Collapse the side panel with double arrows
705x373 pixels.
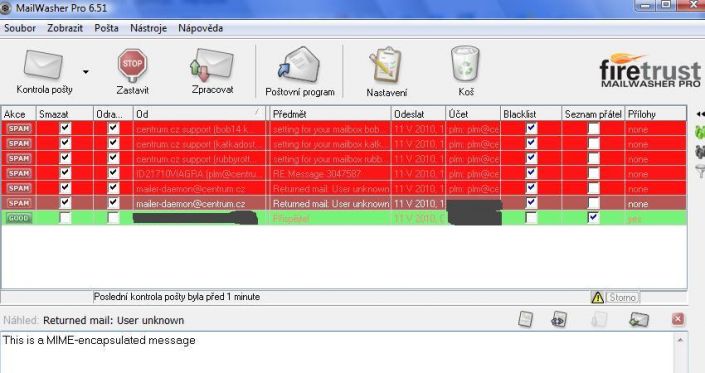[x=700, y=114]
